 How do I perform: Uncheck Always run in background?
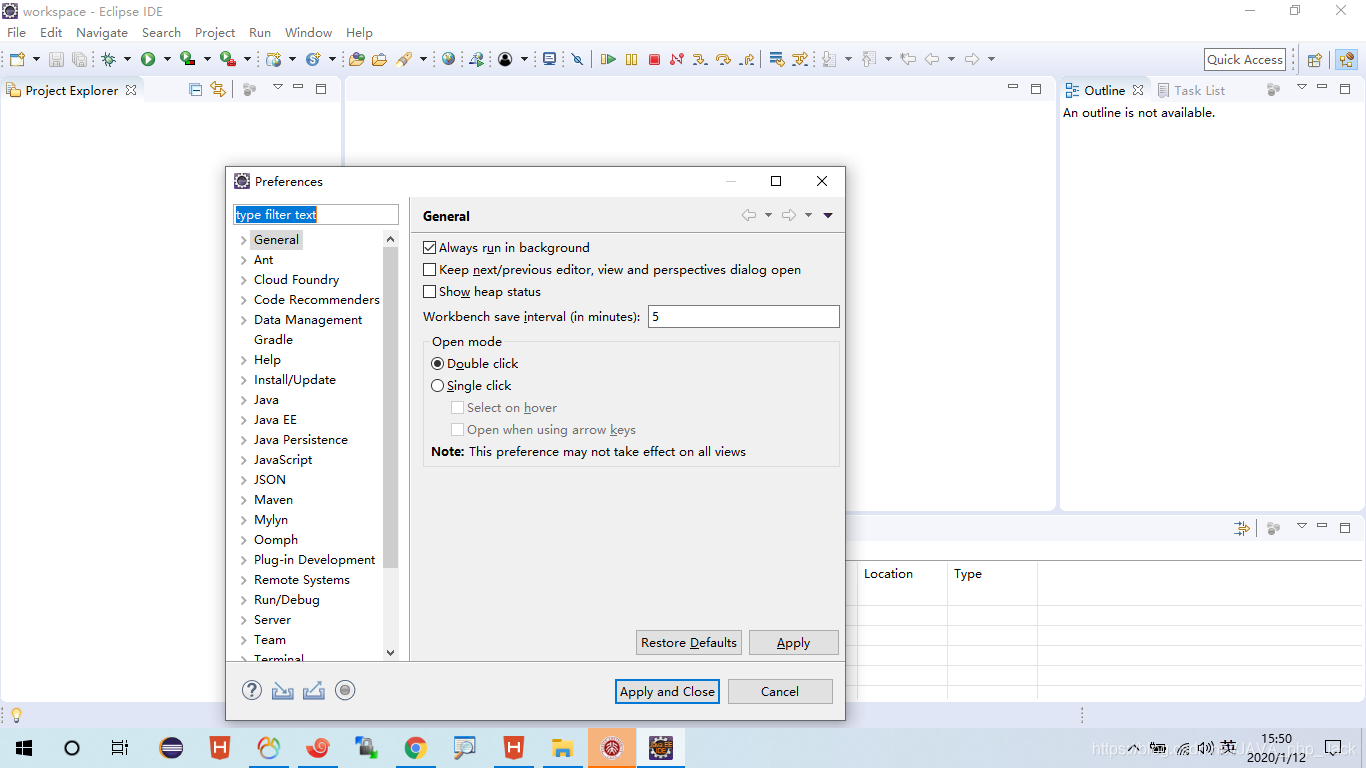coord(430,247)
